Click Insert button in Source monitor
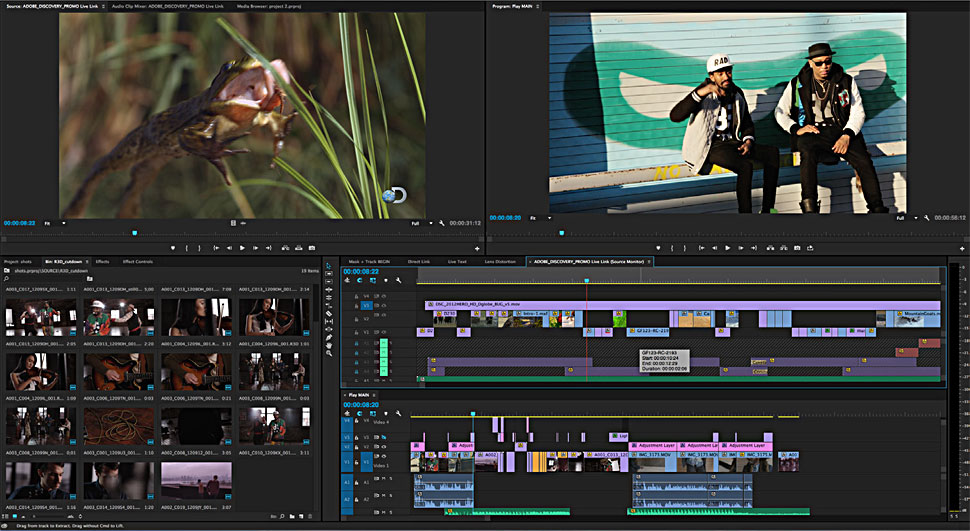The height and width of the screenshot is (531, 970). [285, 248]
